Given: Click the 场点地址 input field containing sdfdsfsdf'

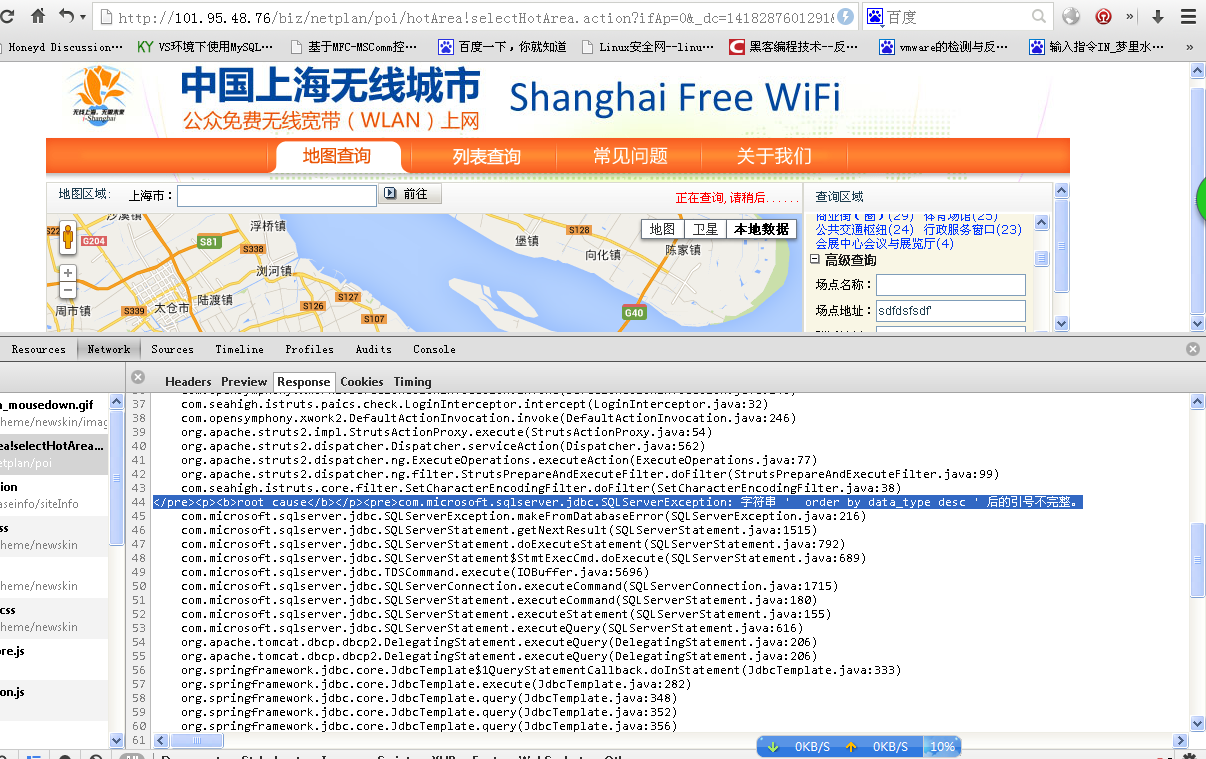Looking at the screenshot, I should tap(951, 311).
